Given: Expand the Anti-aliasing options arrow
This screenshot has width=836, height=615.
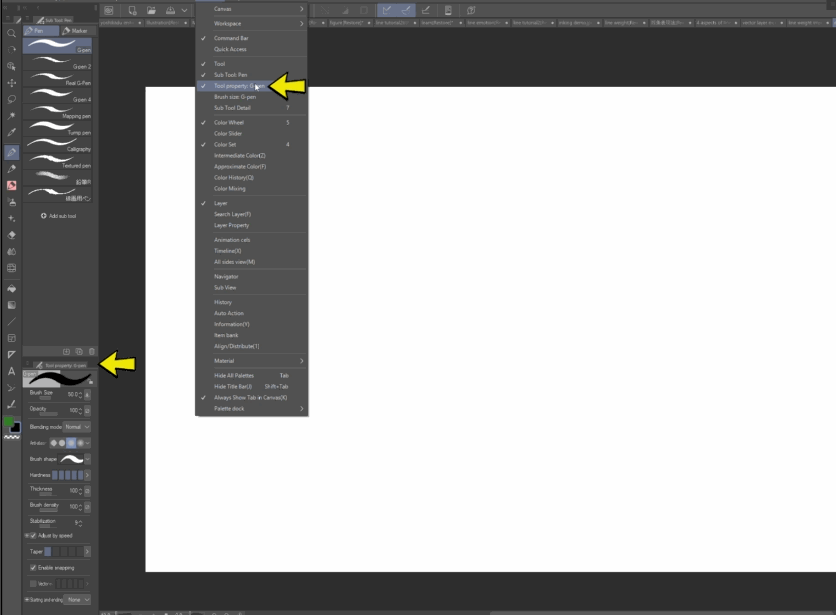Looking at the screenshot, I should point(87,443).
